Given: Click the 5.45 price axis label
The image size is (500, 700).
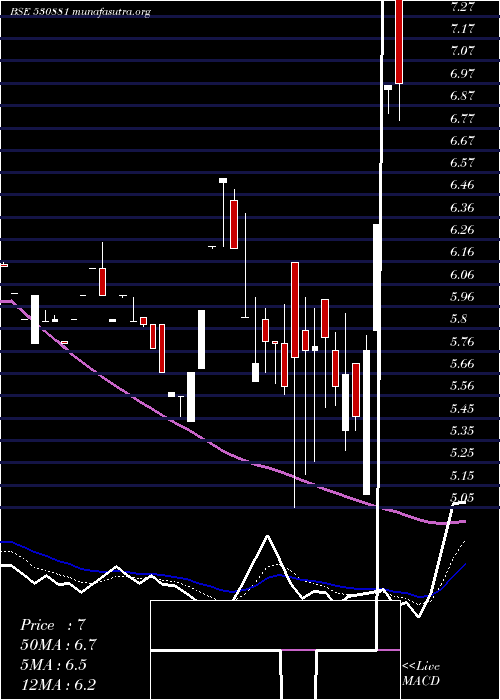Looking at the screenshot, I should click(x=462, y=408).
